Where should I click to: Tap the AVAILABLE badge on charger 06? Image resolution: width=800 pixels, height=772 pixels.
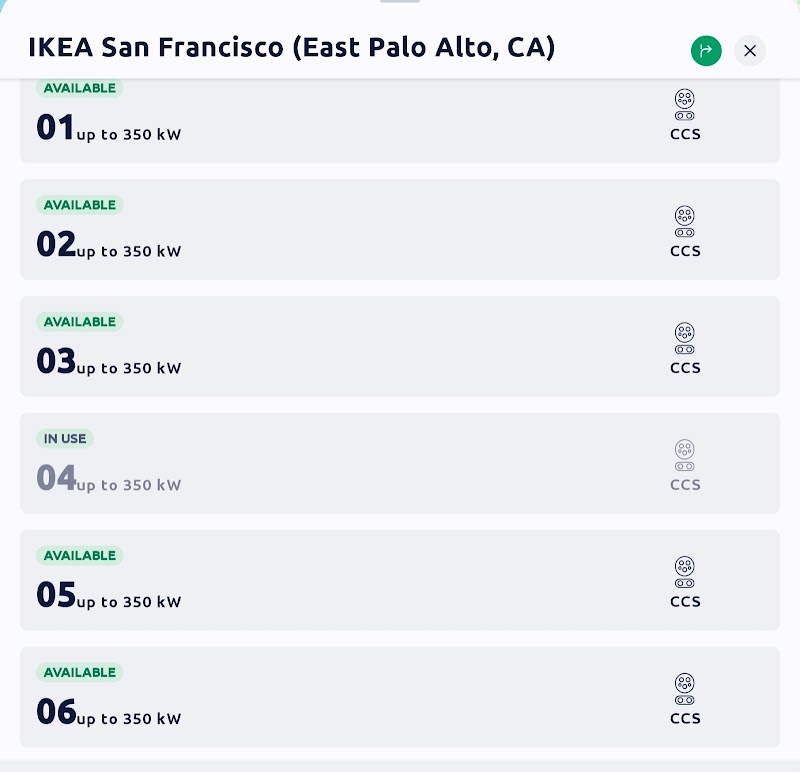80,673
